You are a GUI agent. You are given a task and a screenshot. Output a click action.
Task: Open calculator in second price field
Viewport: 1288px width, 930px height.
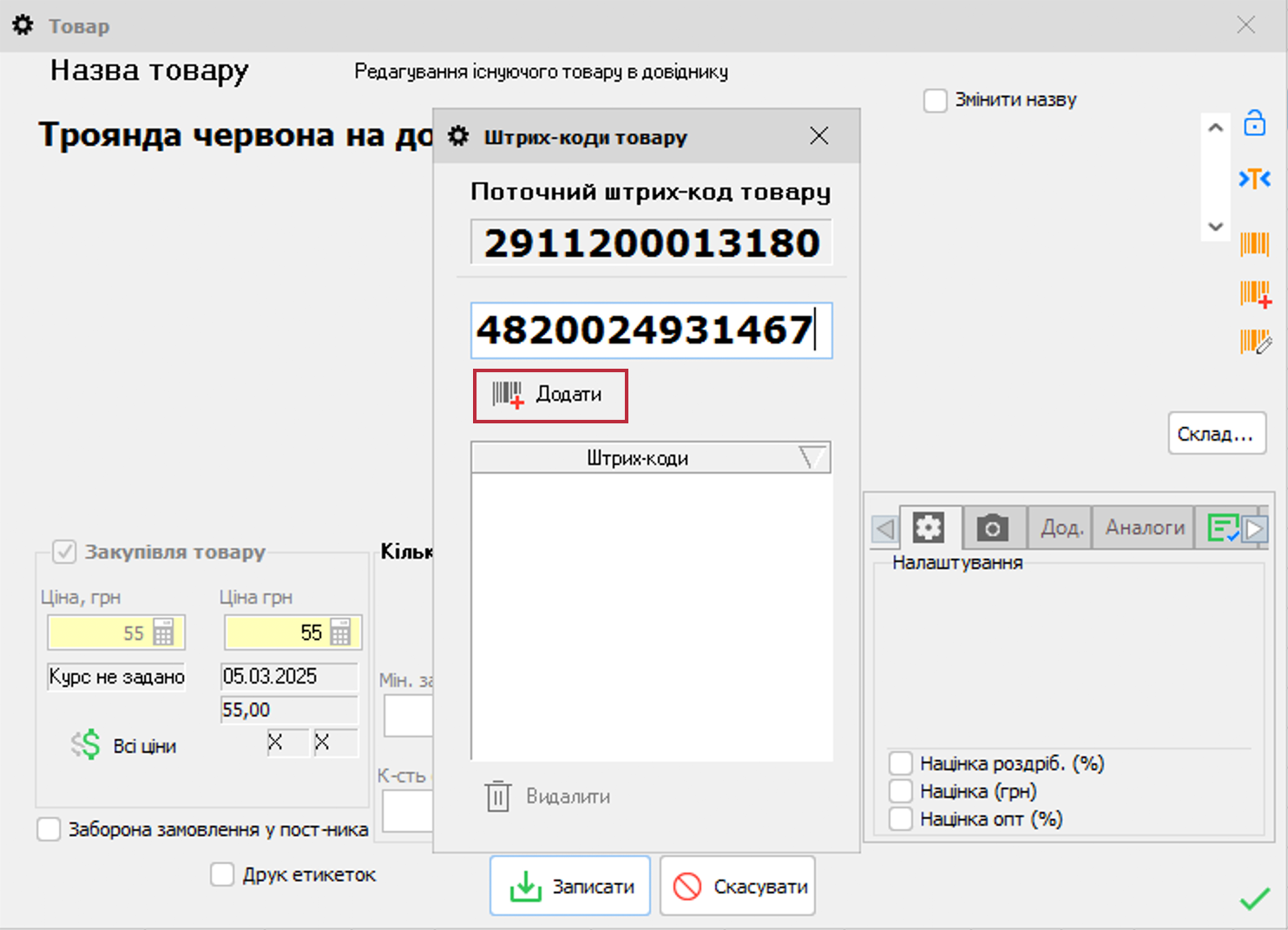[341, 632]
